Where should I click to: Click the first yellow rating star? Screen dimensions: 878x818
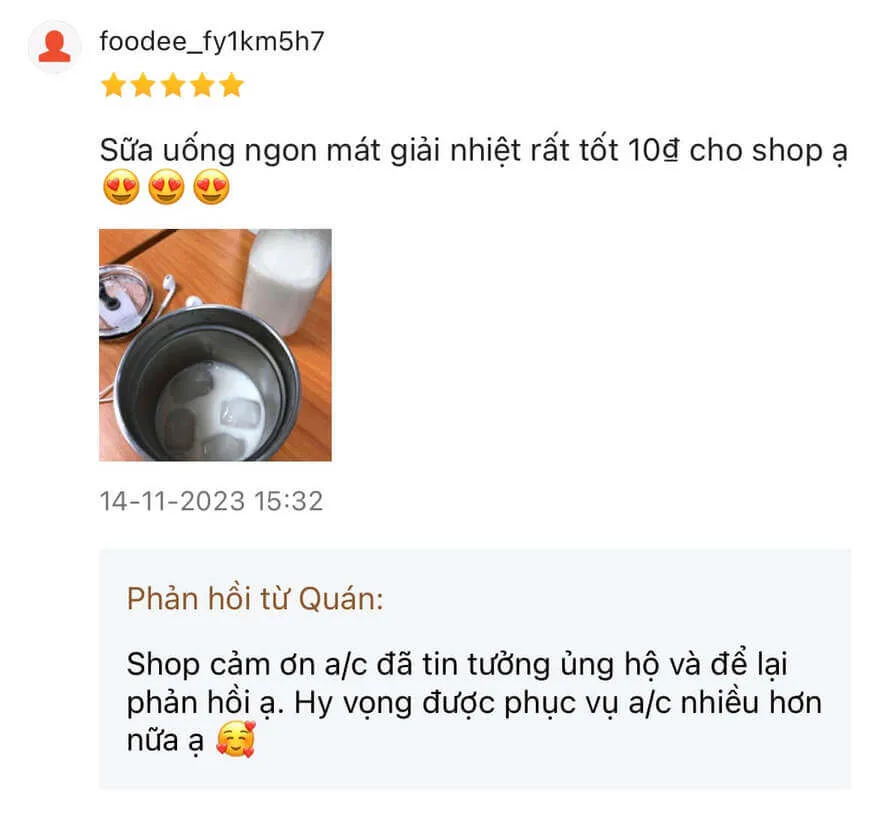[x=114, y=85]
